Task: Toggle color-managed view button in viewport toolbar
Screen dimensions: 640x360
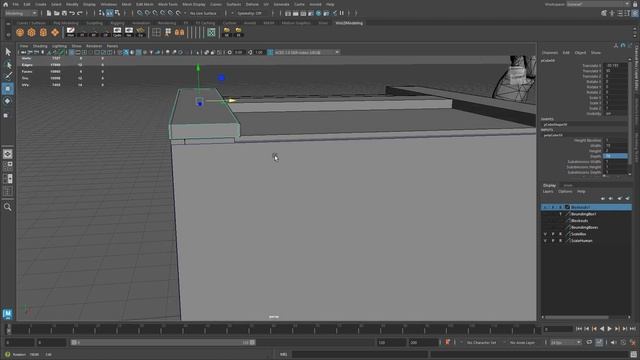Action: pos(270,52)
